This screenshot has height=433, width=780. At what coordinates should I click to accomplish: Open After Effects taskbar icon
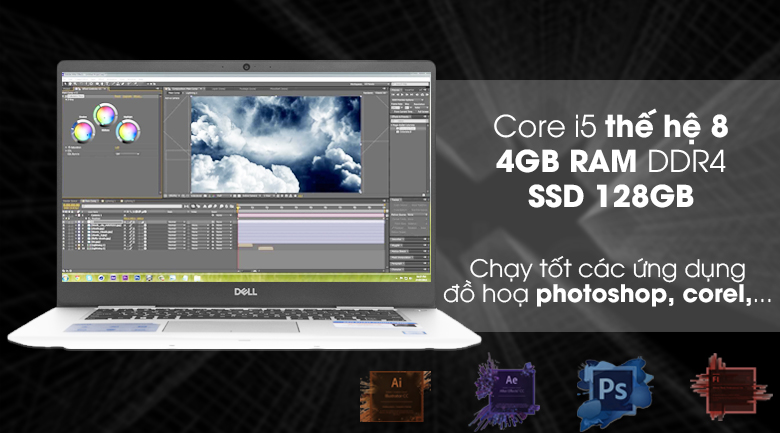pyautogui.click(x=113, y=278)
